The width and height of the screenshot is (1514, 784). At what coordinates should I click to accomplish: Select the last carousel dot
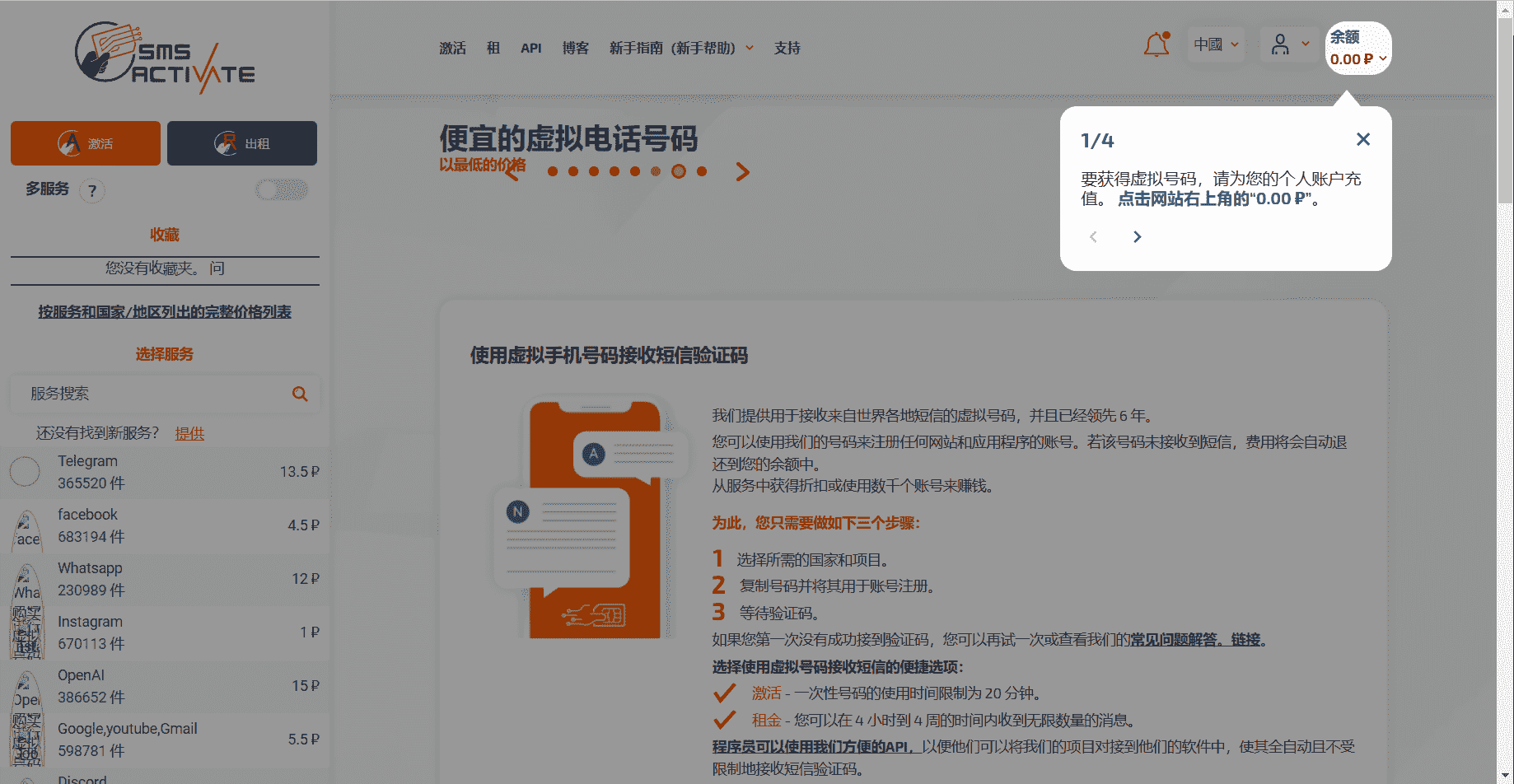point(702,171)
